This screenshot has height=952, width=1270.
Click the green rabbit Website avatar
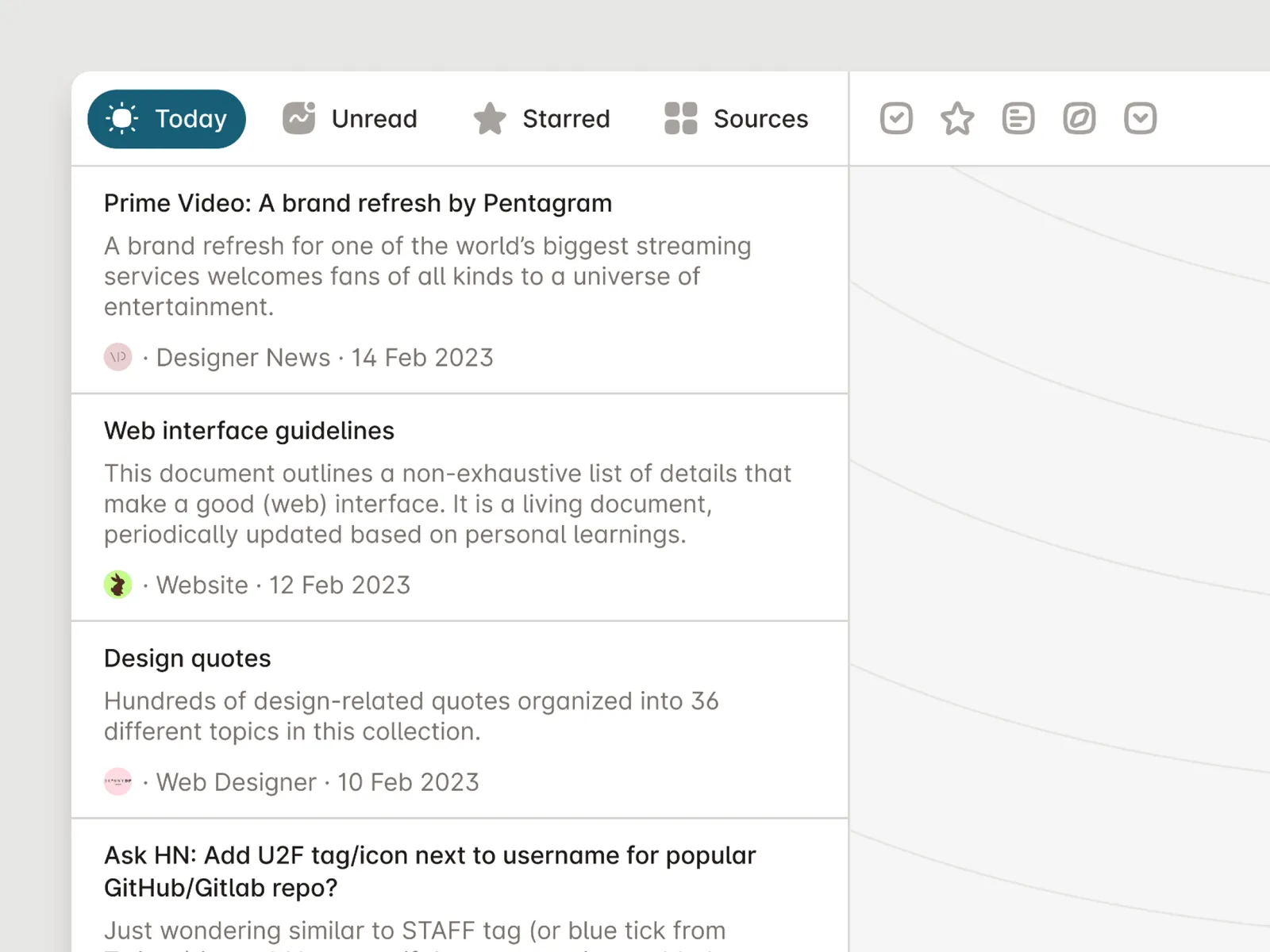tap(118, 585)
